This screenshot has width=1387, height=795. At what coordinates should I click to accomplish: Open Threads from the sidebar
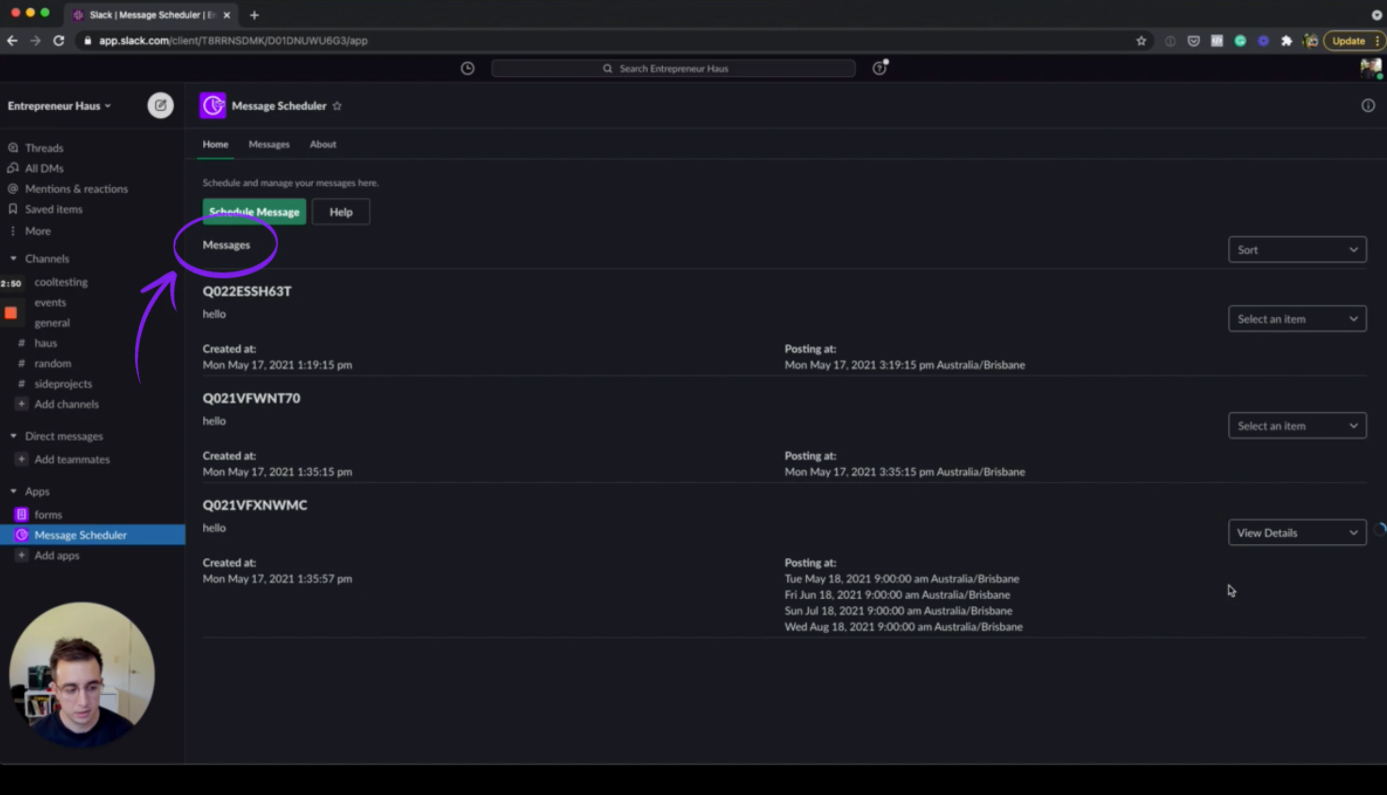click(45, 147)
